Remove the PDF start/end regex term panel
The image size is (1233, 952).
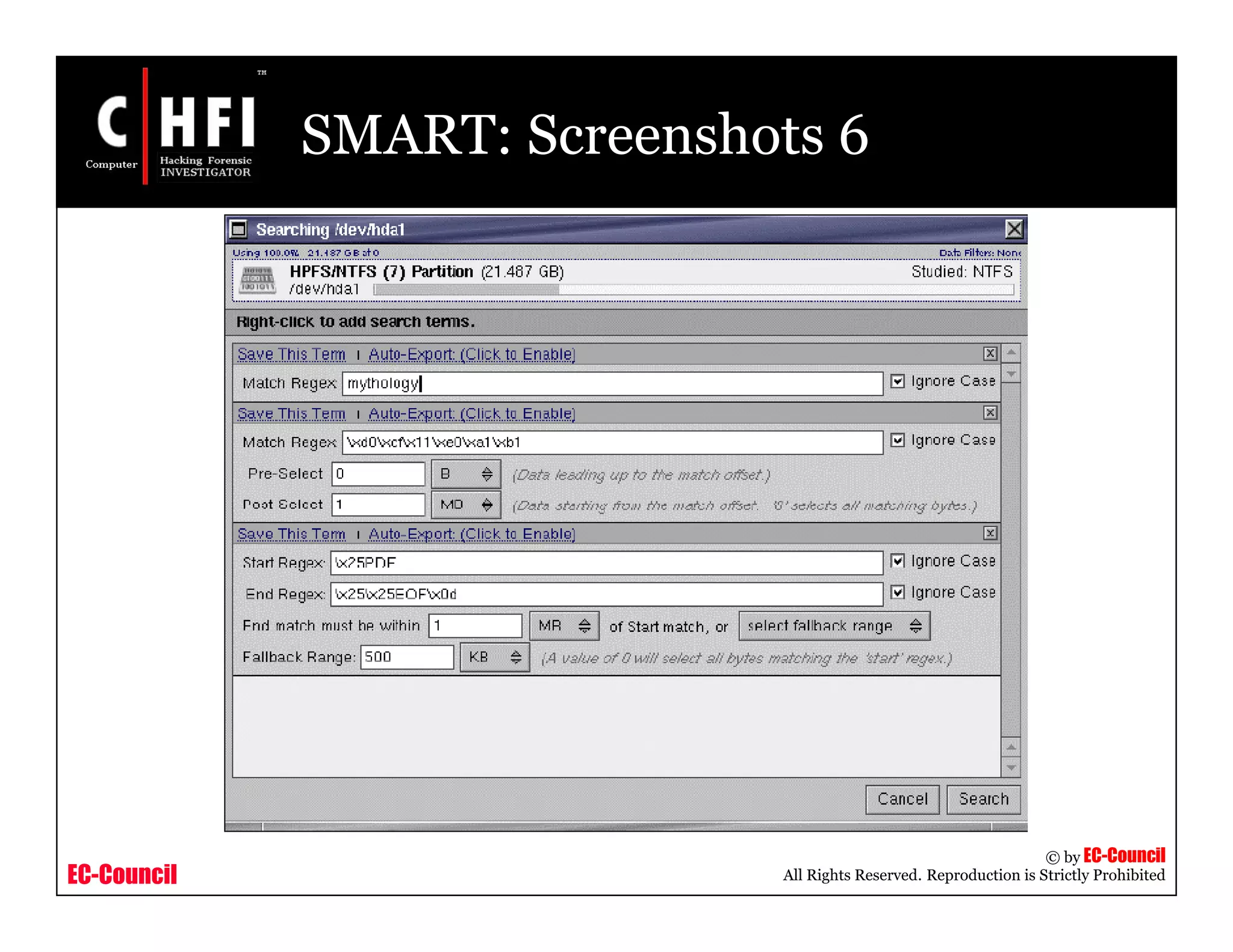[x=990, y=533]
